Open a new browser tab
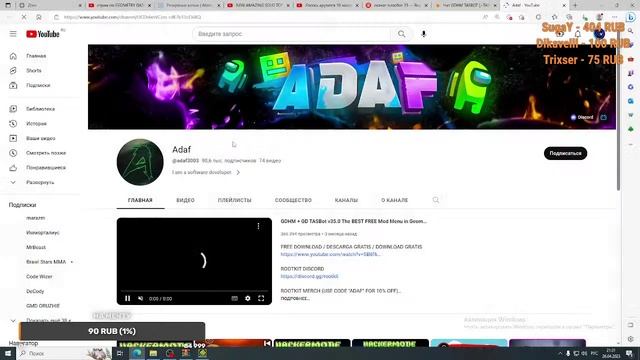 click(x=575, y=5)
